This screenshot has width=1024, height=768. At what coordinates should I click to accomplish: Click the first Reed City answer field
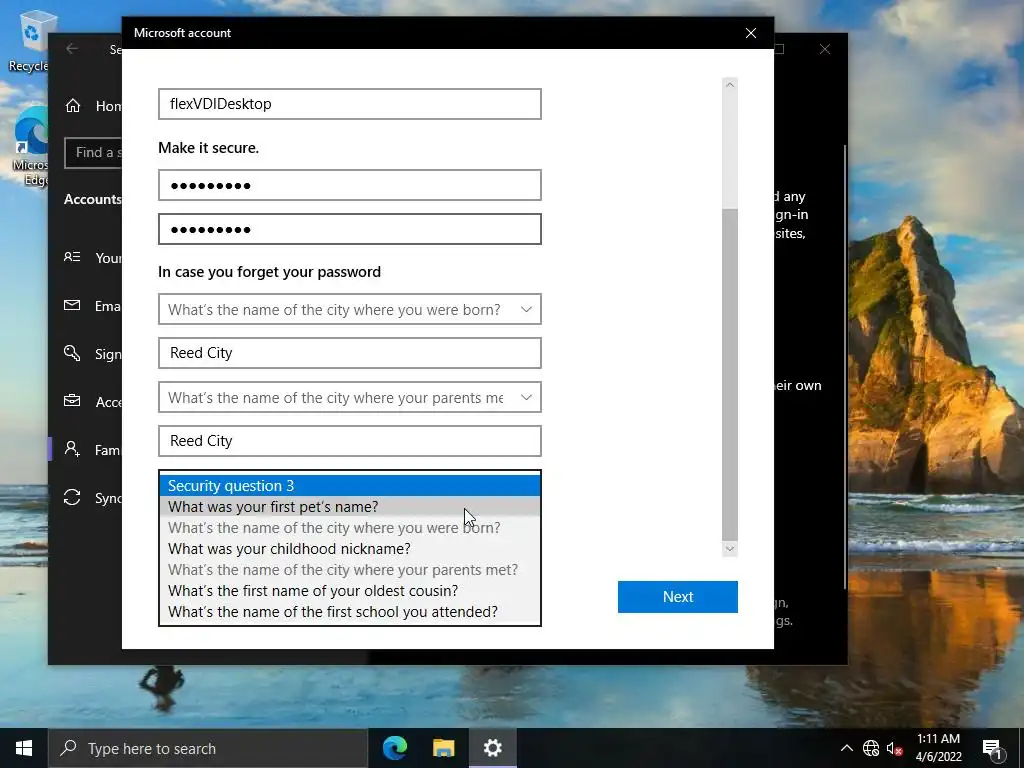pos(349,353)
